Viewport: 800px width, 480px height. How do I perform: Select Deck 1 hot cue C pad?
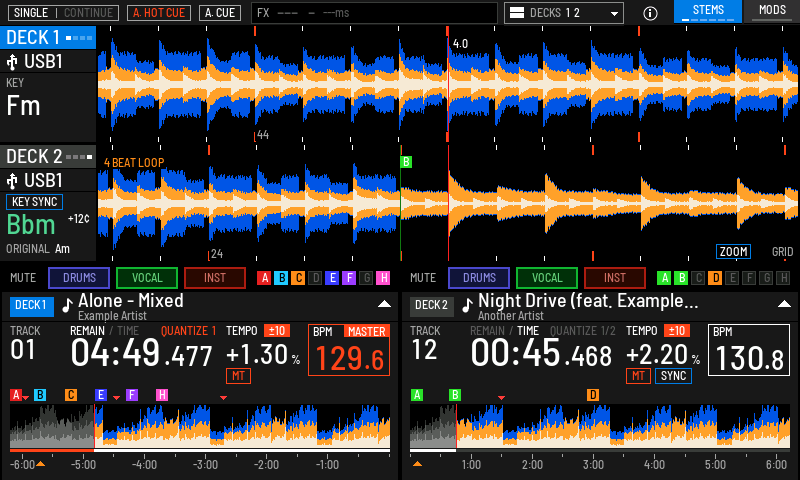click(298, 278)
